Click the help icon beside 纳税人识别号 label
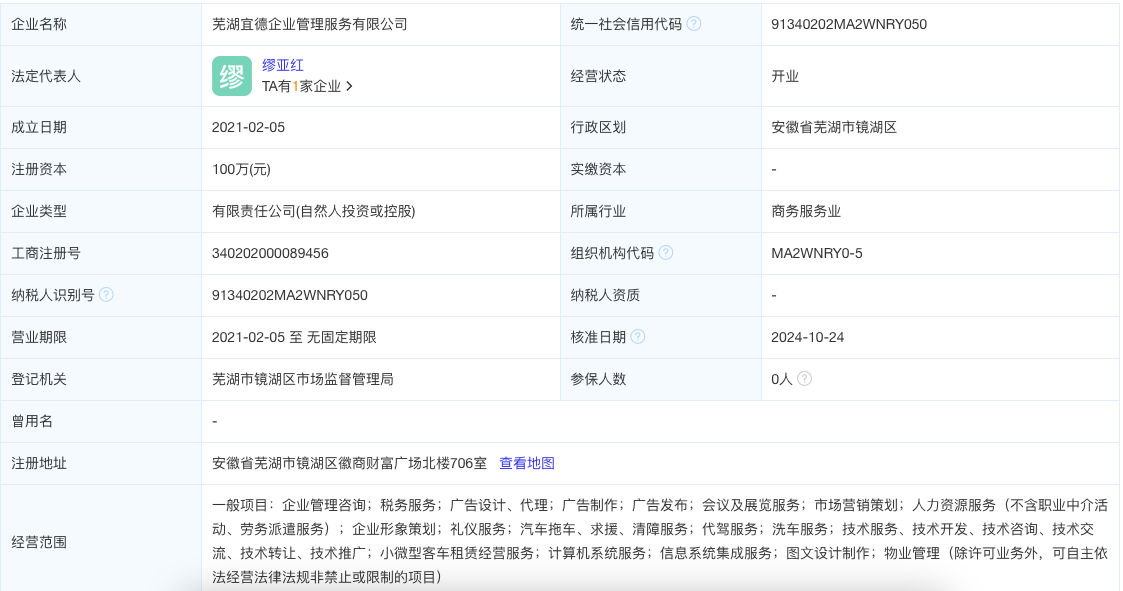 click(107, 295)
